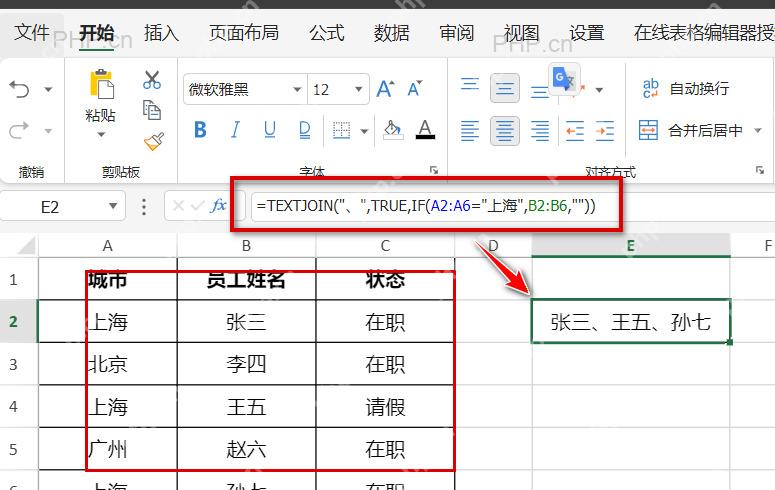Center text horizontally

pos(505,131)
